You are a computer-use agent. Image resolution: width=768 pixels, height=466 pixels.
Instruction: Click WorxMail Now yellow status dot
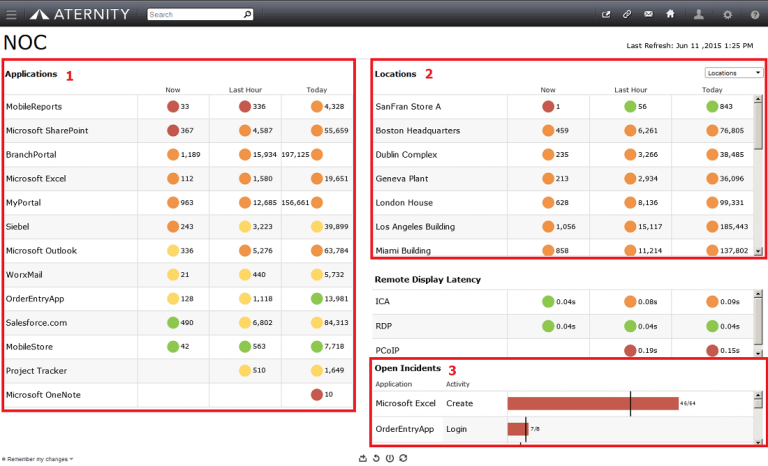click(x=173, y=274)
